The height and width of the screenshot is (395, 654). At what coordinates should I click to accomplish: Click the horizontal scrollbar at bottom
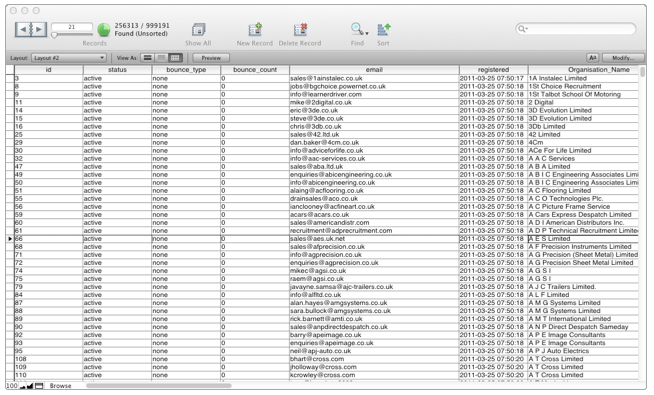(x=158, y=386)
